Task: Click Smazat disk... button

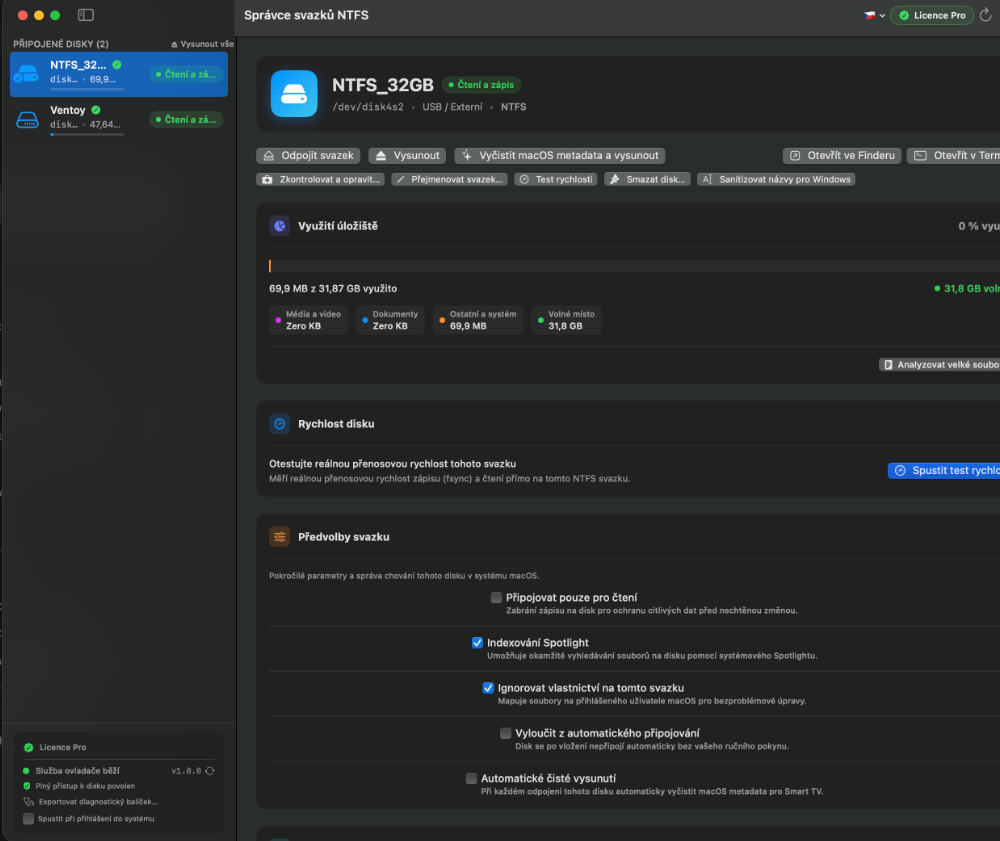Action: pos(647,179)
